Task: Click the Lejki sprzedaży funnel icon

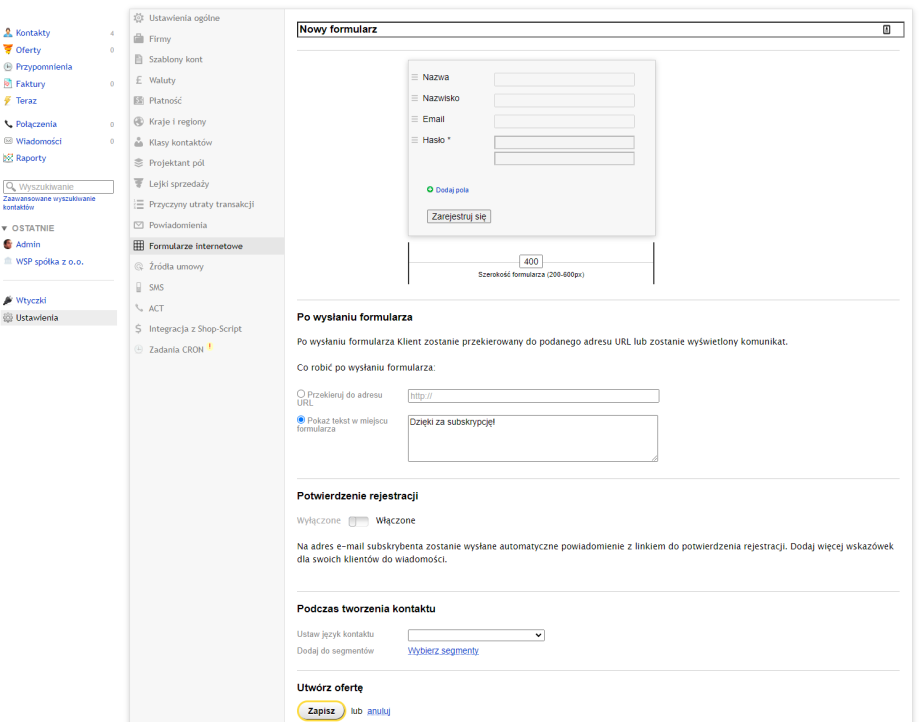Action: coord(139,184)
